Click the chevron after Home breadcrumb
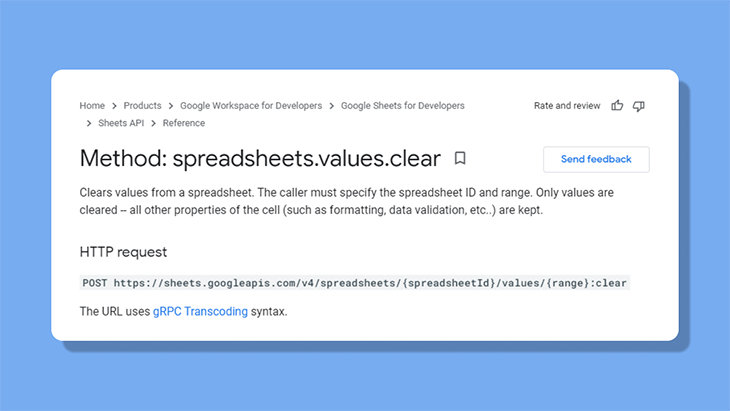 [114, 106]
